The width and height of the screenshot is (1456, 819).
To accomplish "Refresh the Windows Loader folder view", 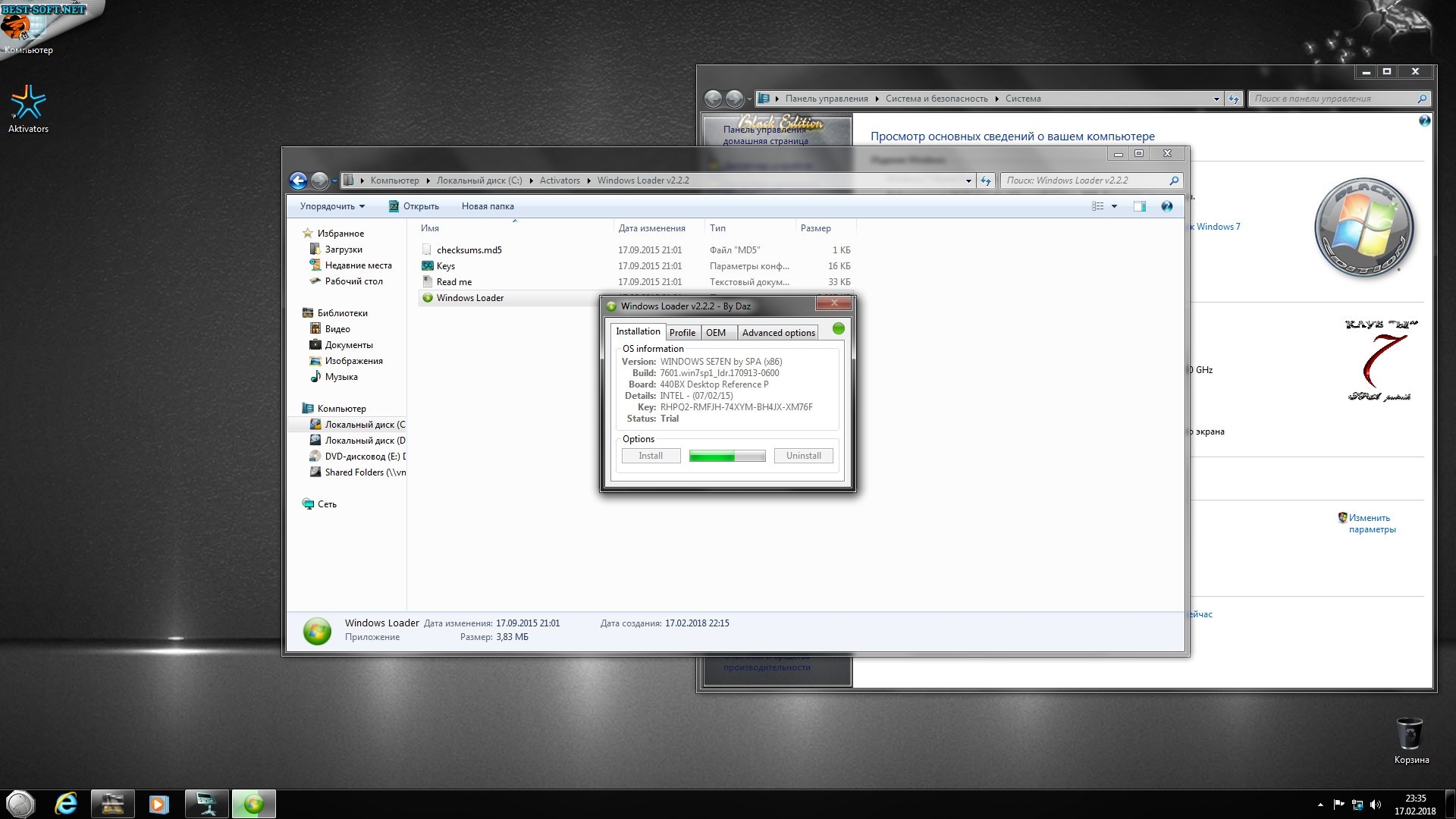I will click(x=985, y=180).
